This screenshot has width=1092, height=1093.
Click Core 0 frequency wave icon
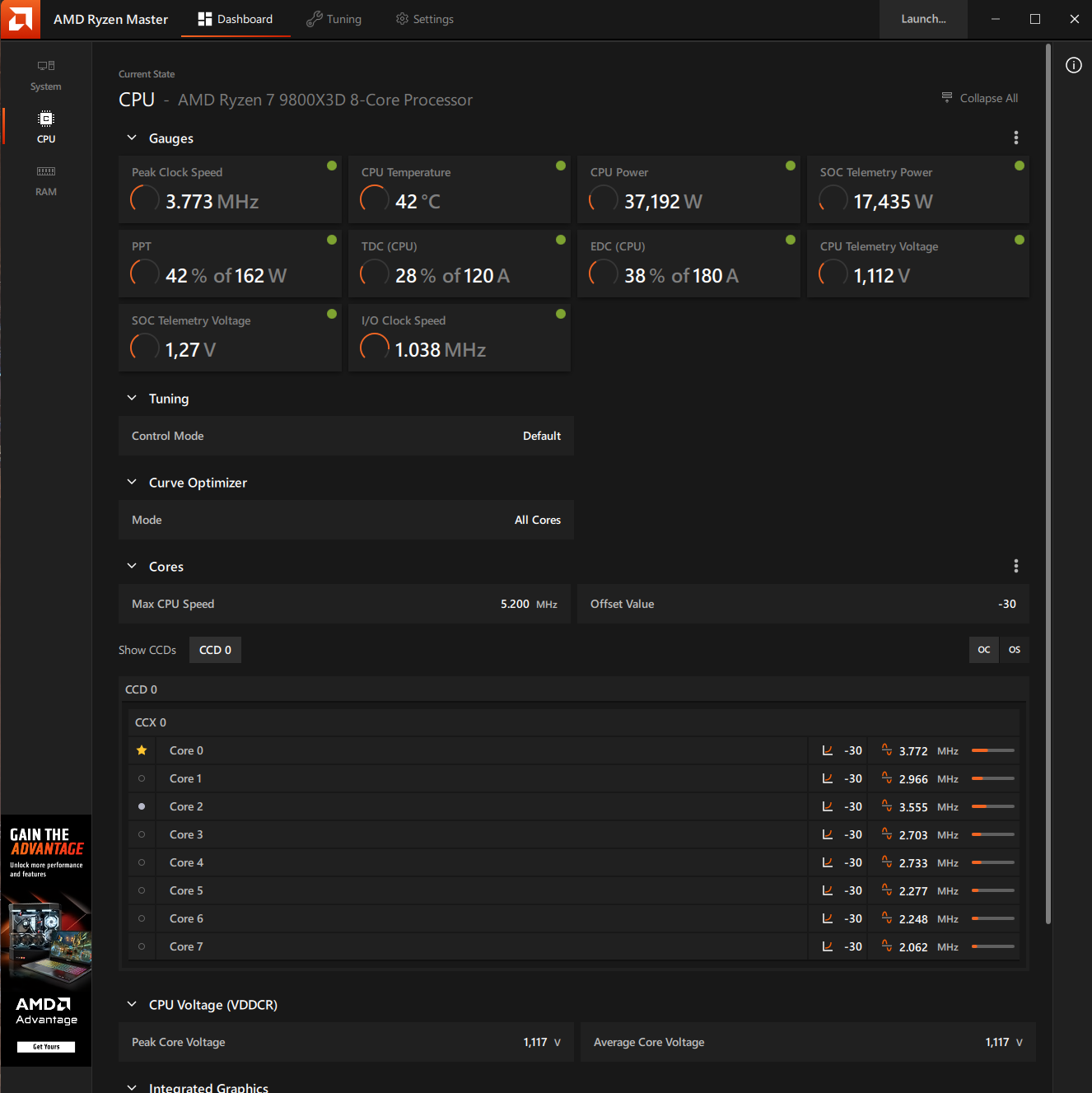tap(887, 750)
